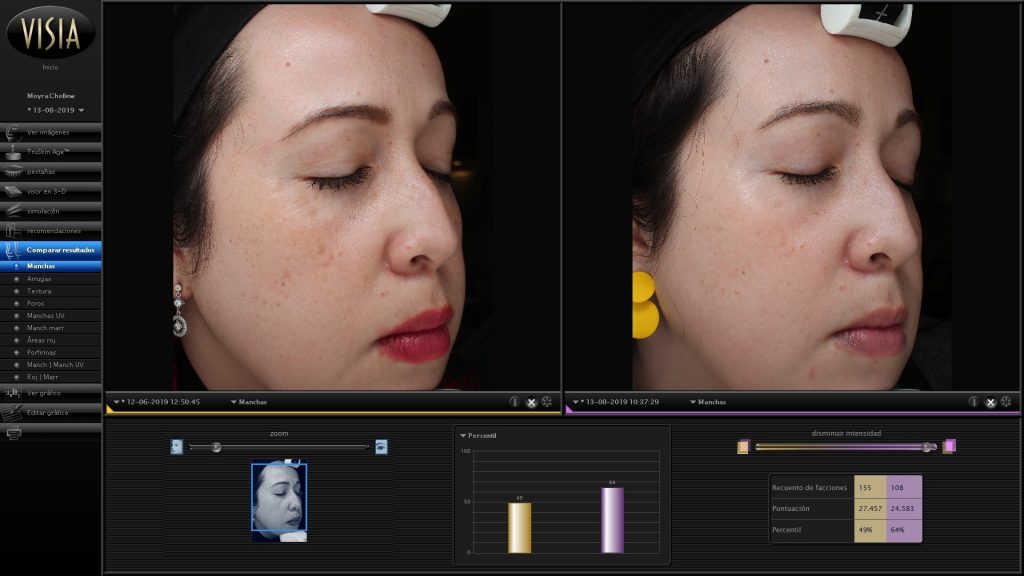Click the info icon under left image
1024x576 pixels.
click(x=515, y=402)
